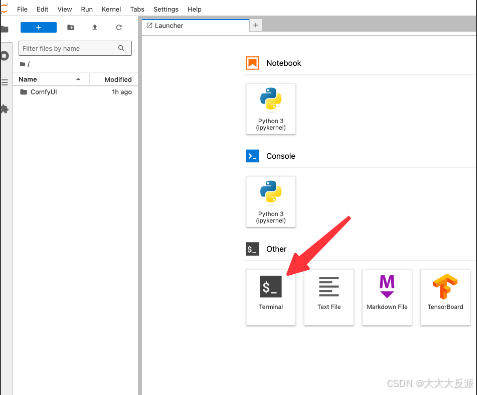Start a Python 3 console
The width and height of the screenshot is (477, 395).
pyautogui.click(x=271, y=202)
